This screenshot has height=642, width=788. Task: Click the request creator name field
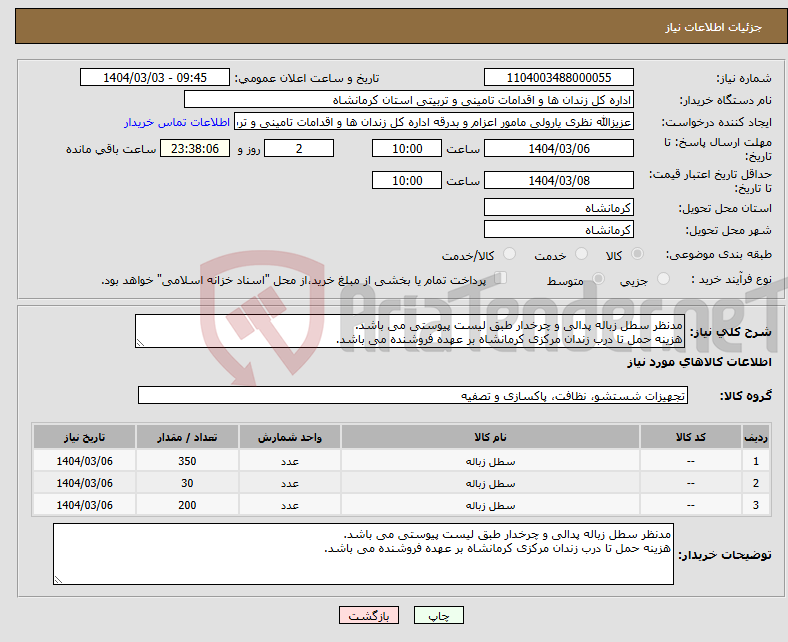[x=434, y=122]
